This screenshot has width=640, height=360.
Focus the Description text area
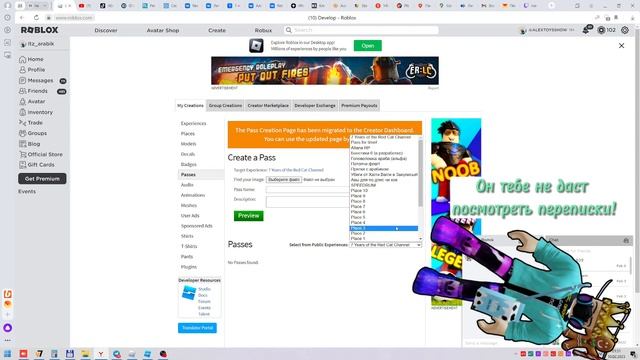pos(308,202)
